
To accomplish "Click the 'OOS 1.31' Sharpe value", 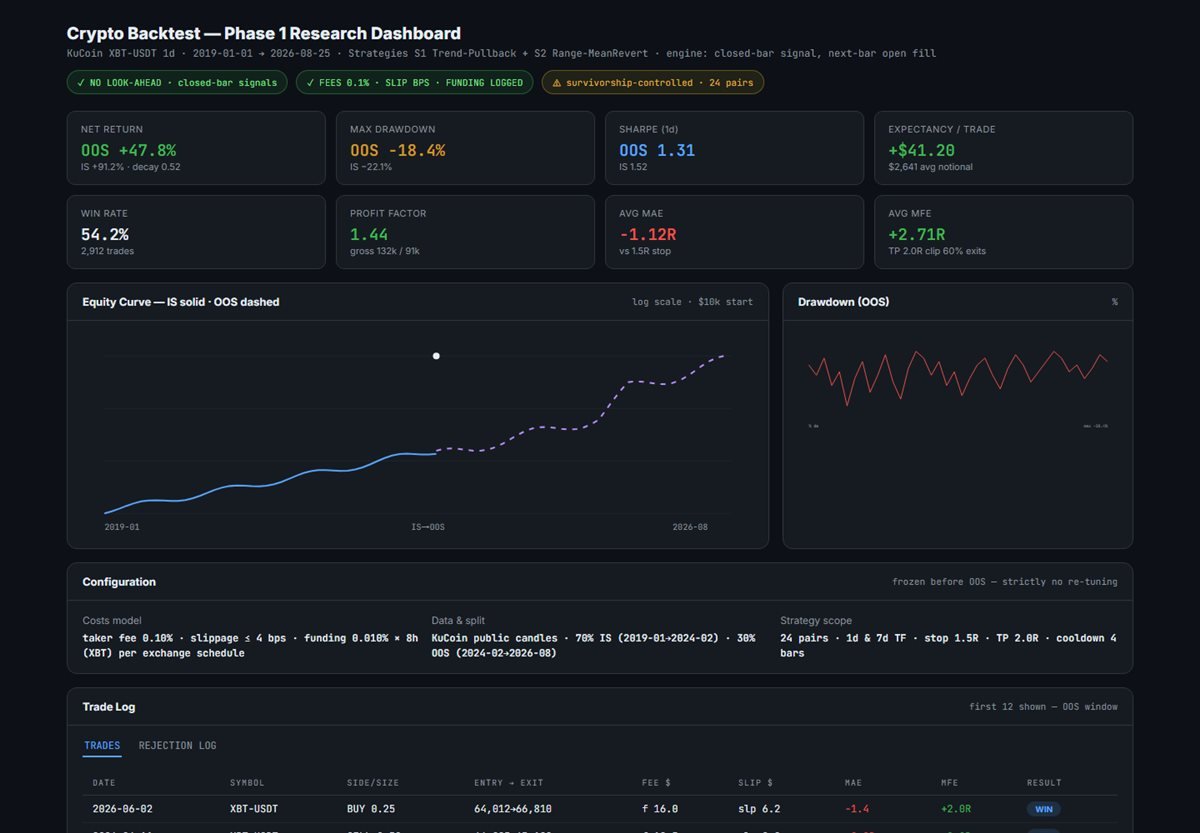I will tap(657, 150).
